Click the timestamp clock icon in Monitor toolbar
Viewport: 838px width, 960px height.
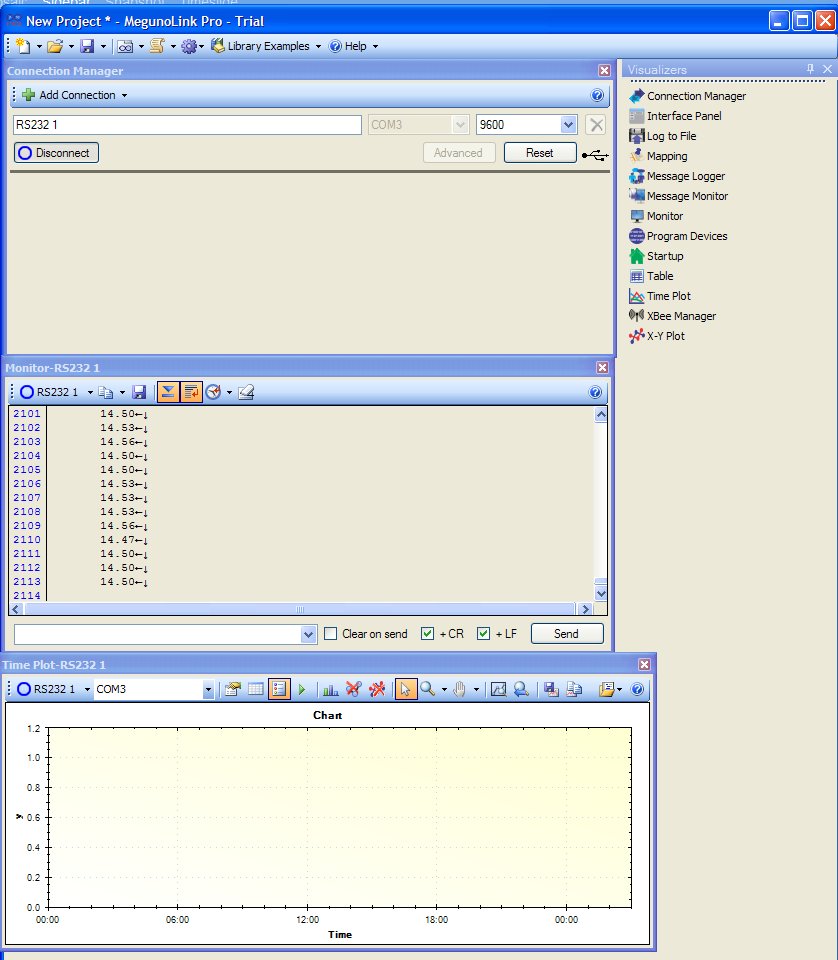(x=213, y=392)
